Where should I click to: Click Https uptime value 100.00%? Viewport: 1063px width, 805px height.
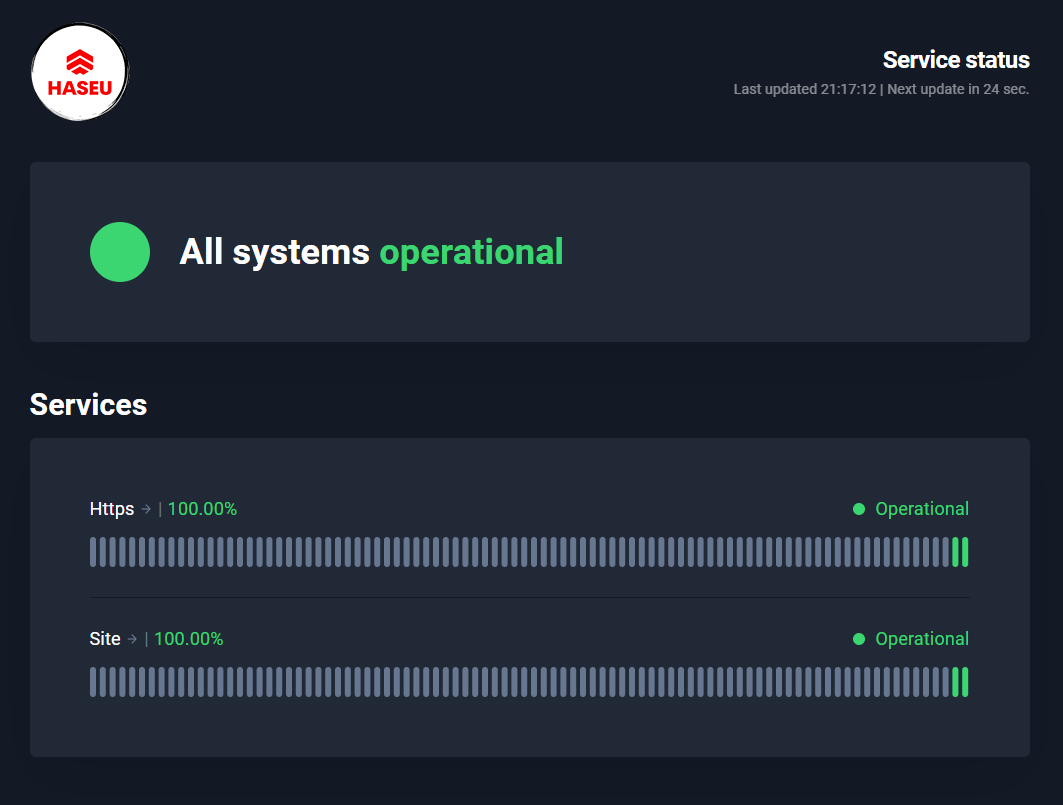tap(202, 509)
